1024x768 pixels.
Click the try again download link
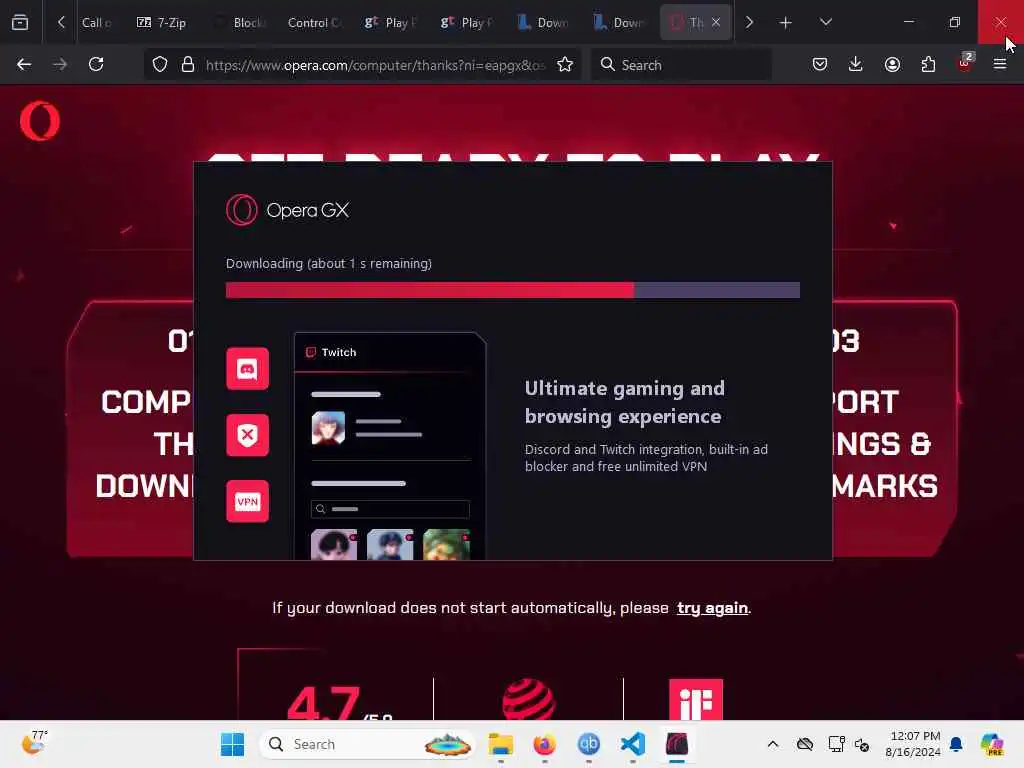(x=712, y=608)
